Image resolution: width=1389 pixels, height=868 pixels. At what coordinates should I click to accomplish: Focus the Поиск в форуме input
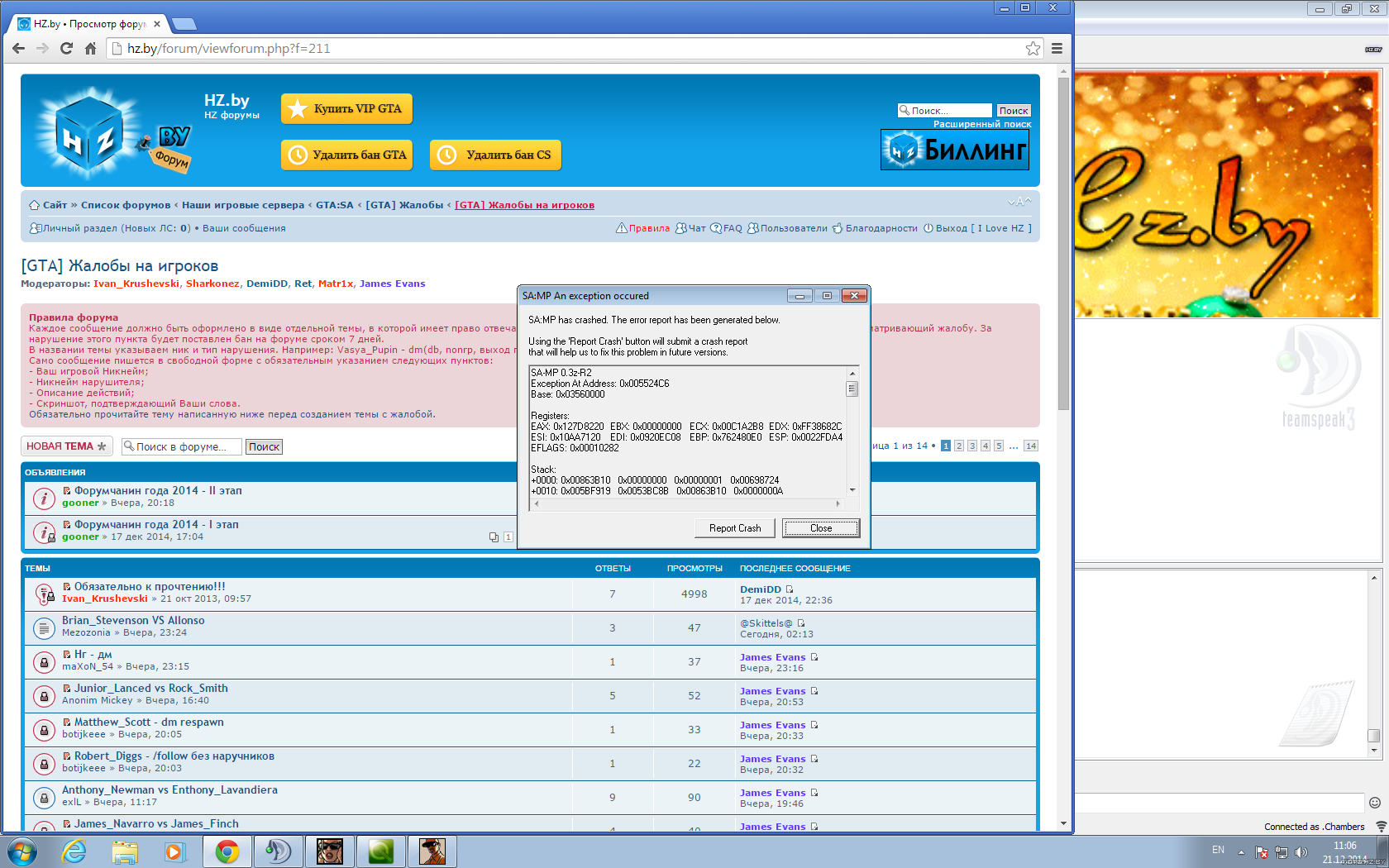point(182,446)
